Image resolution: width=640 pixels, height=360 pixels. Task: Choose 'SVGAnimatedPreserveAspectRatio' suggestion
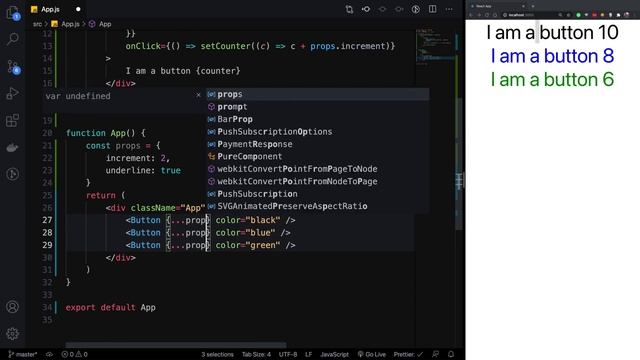point(318,206)
